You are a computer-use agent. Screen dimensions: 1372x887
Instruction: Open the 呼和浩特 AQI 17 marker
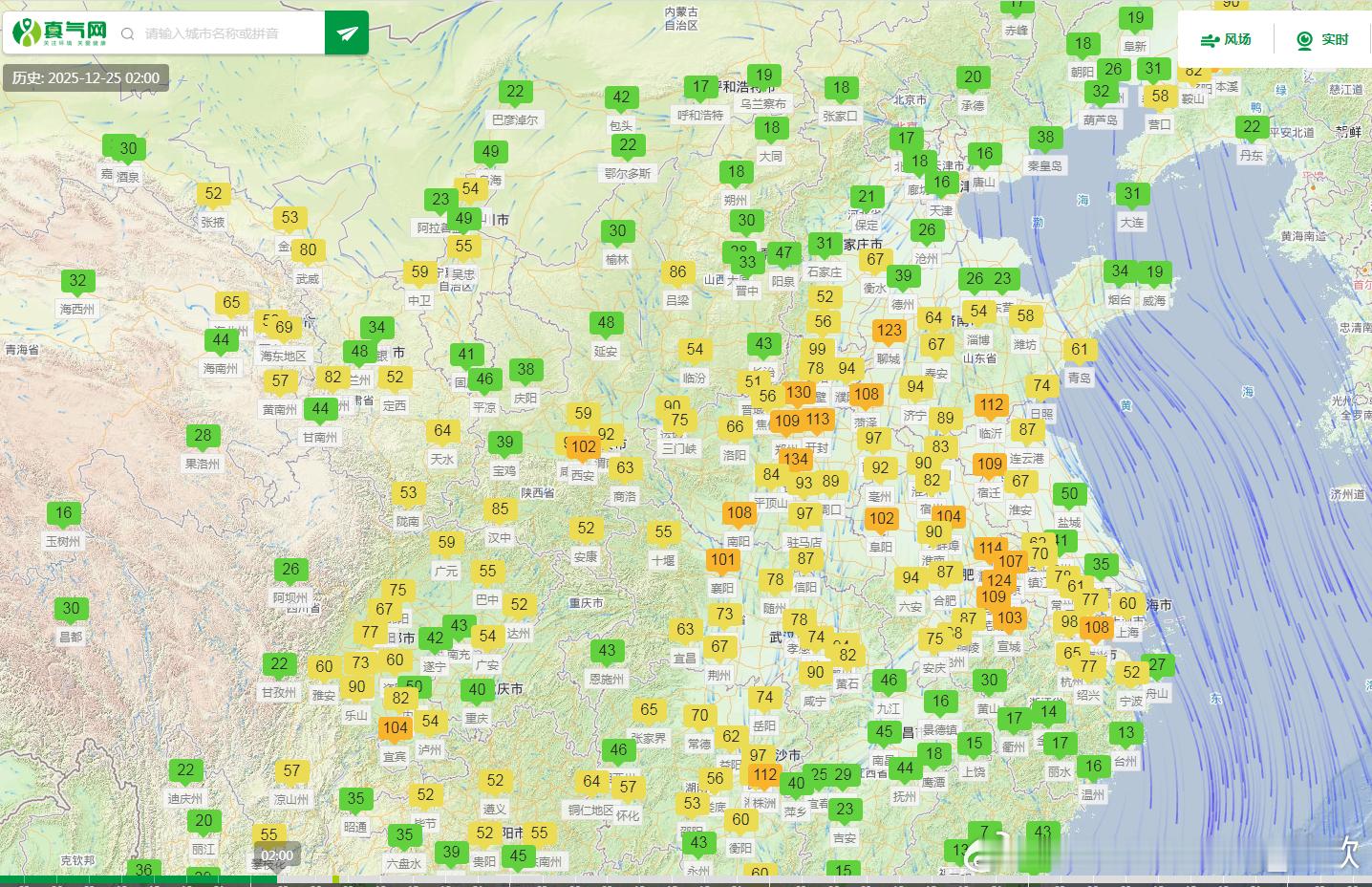[700, 88]
